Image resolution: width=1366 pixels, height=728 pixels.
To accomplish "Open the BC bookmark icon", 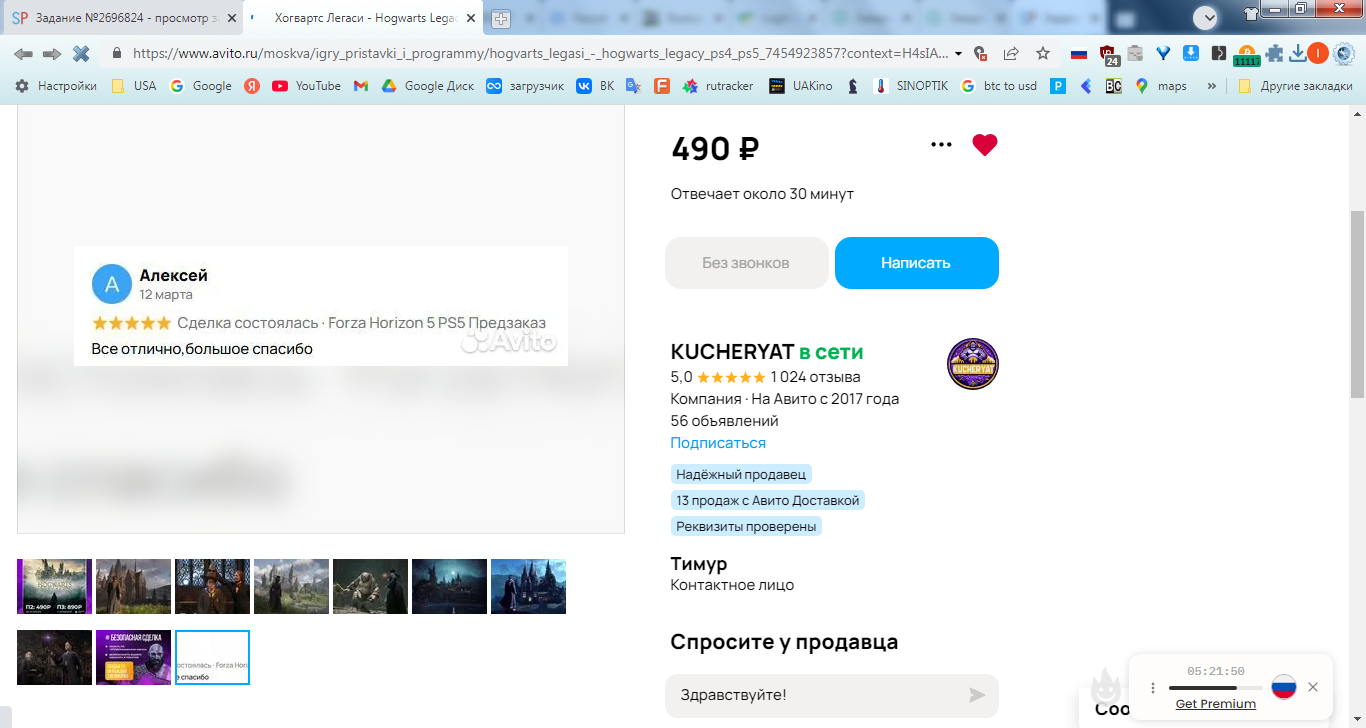I will (x=1114, y=86).
